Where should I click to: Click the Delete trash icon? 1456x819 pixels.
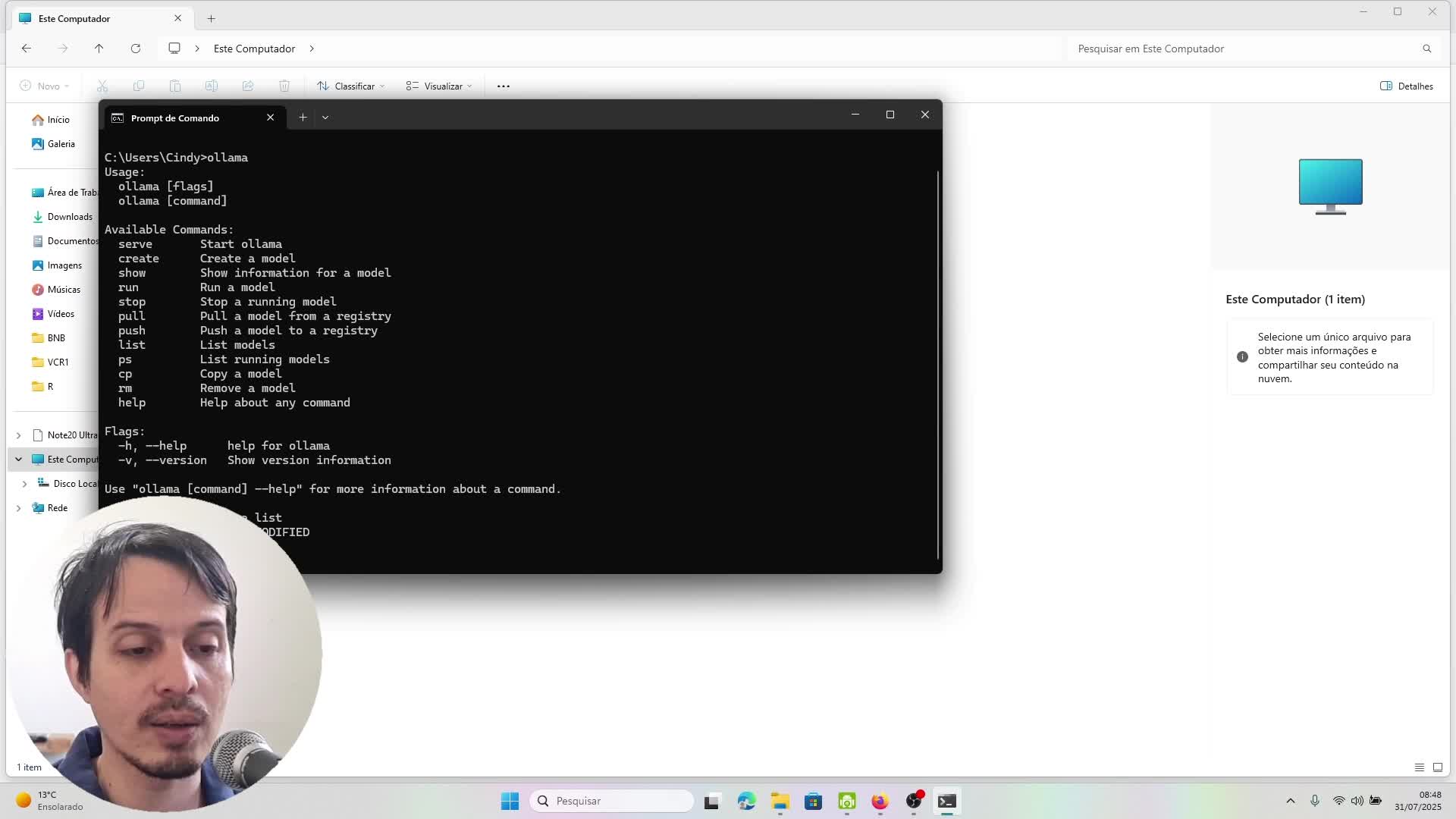click(x=284, y=86)
